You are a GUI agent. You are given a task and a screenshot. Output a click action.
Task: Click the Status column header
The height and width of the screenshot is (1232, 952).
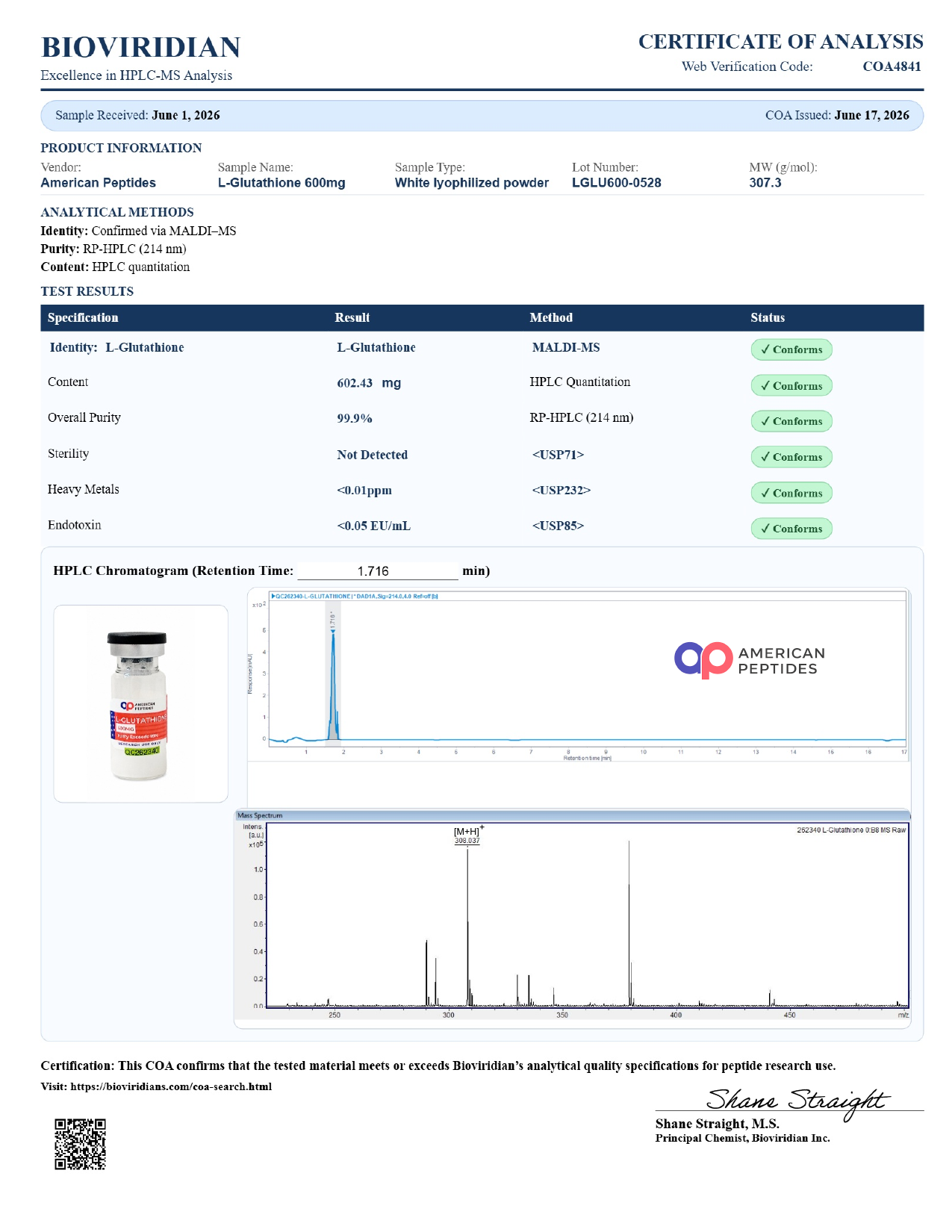coord(768,317)
